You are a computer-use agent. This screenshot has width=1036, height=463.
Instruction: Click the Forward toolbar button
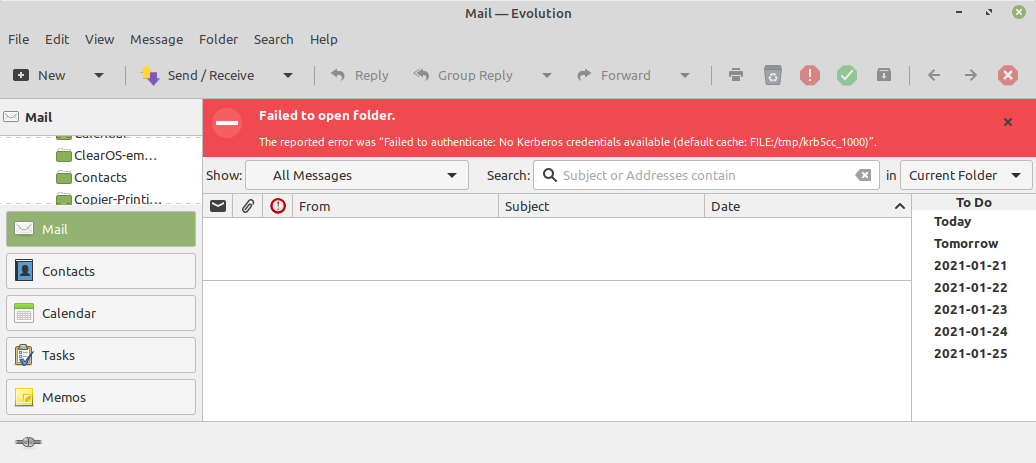tap(614, 75)
